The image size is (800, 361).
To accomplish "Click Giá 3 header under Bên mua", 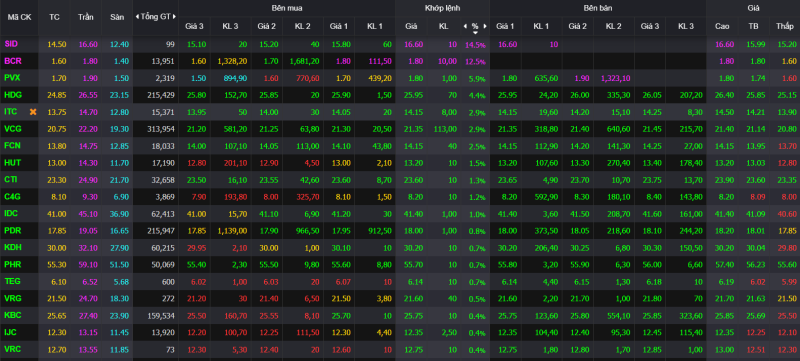I will (x=194, y=26).
